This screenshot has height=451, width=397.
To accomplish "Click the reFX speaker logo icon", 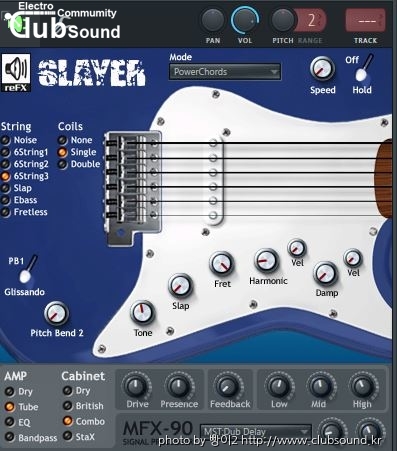I will [x=16, y=73].
